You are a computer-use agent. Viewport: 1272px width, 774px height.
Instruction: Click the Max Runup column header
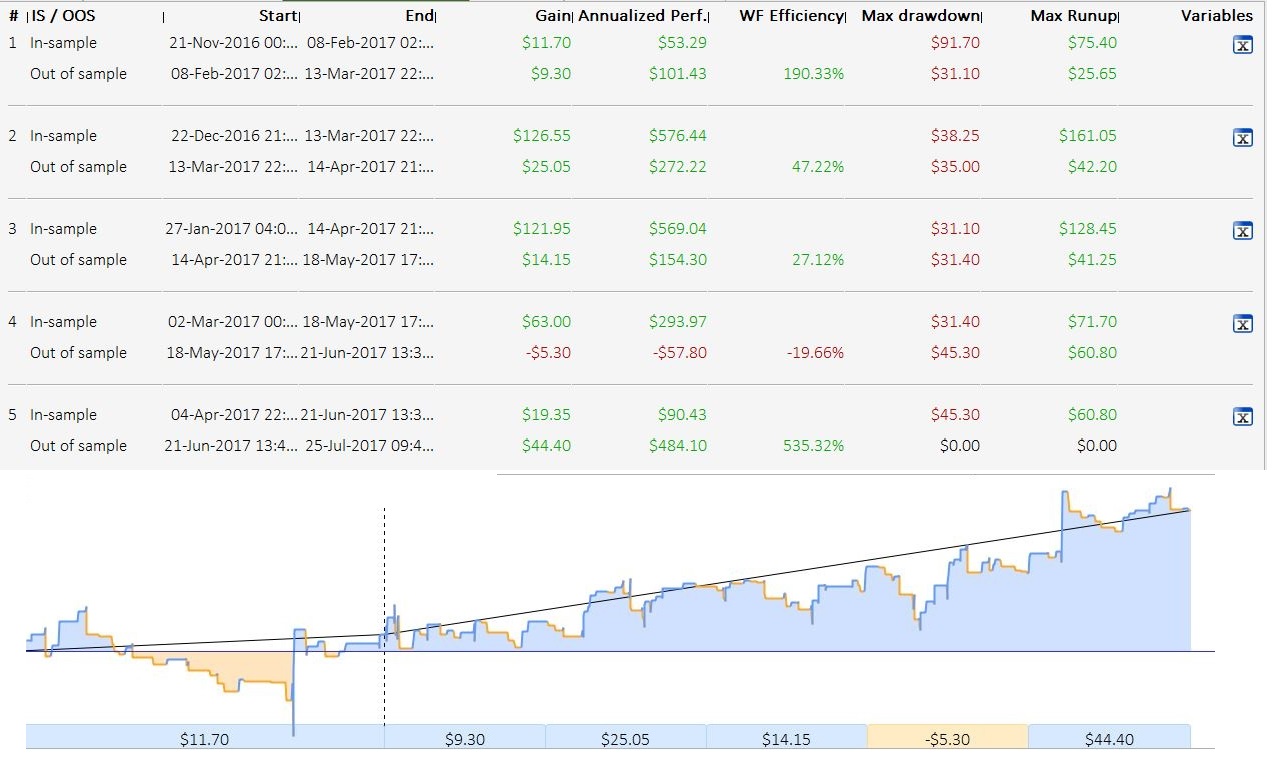pyautogui.click(x=1073, y=16)
